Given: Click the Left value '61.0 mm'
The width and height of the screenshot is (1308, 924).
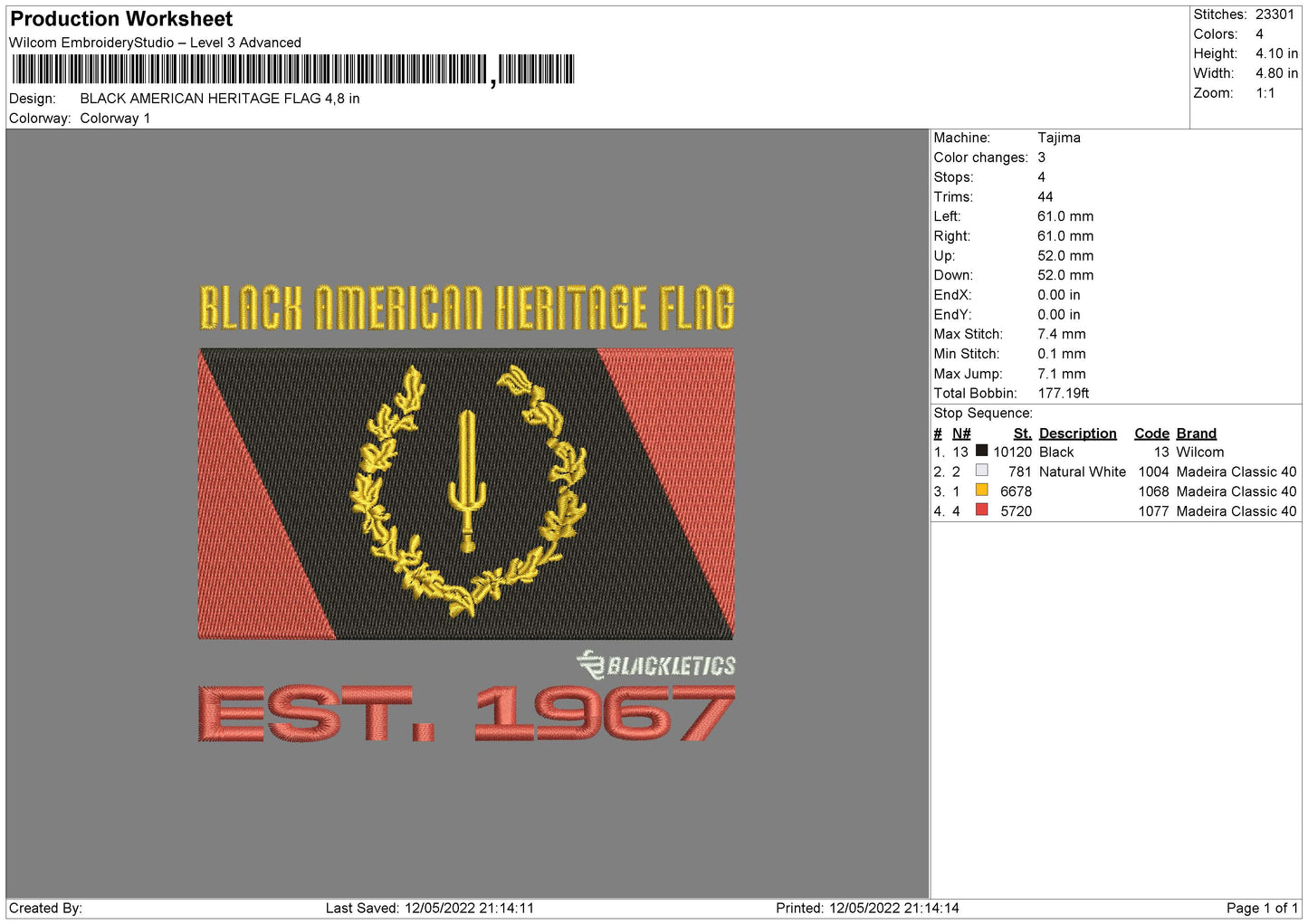Looking at the screenshot, I should point(1065,216).
